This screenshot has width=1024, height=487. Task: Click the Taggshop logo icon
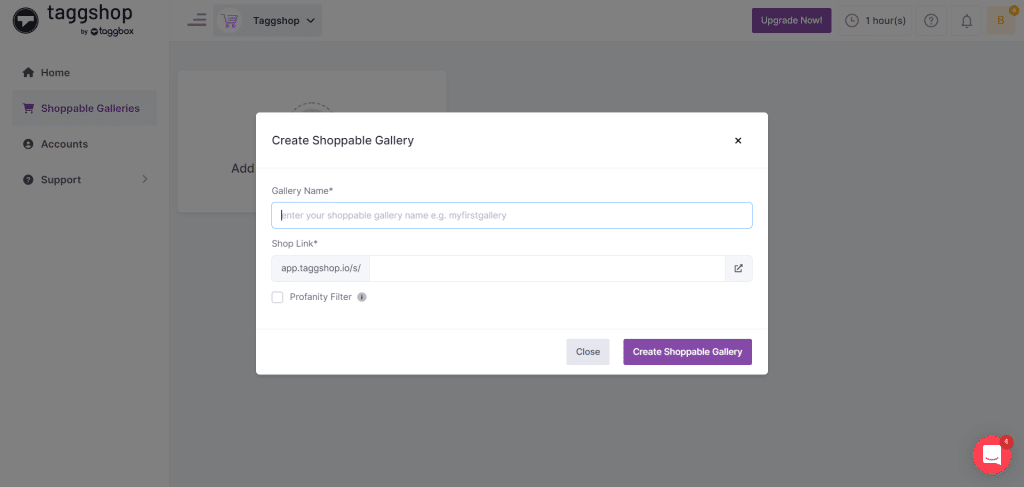click(x=26, y=21)
